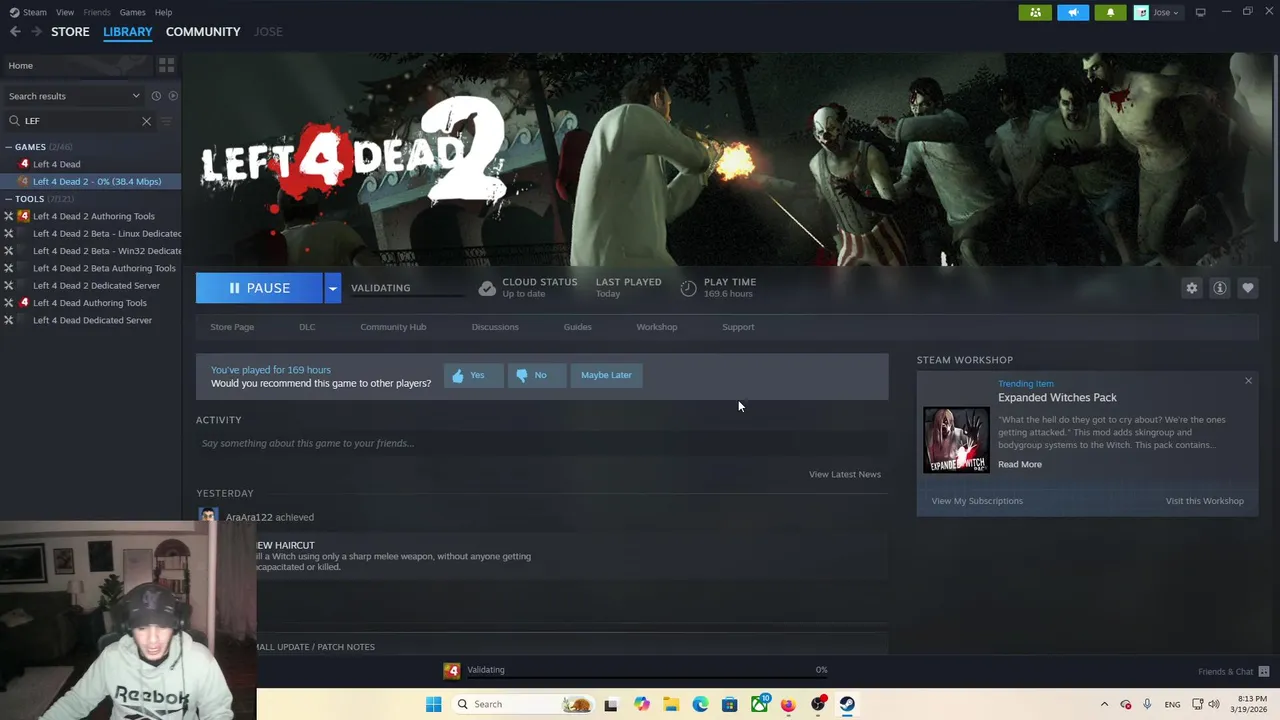Image resolution: width=1280 pixels, height=720 pixels.
Task: Open File Explorer from the taskbar
Action: 671,704
